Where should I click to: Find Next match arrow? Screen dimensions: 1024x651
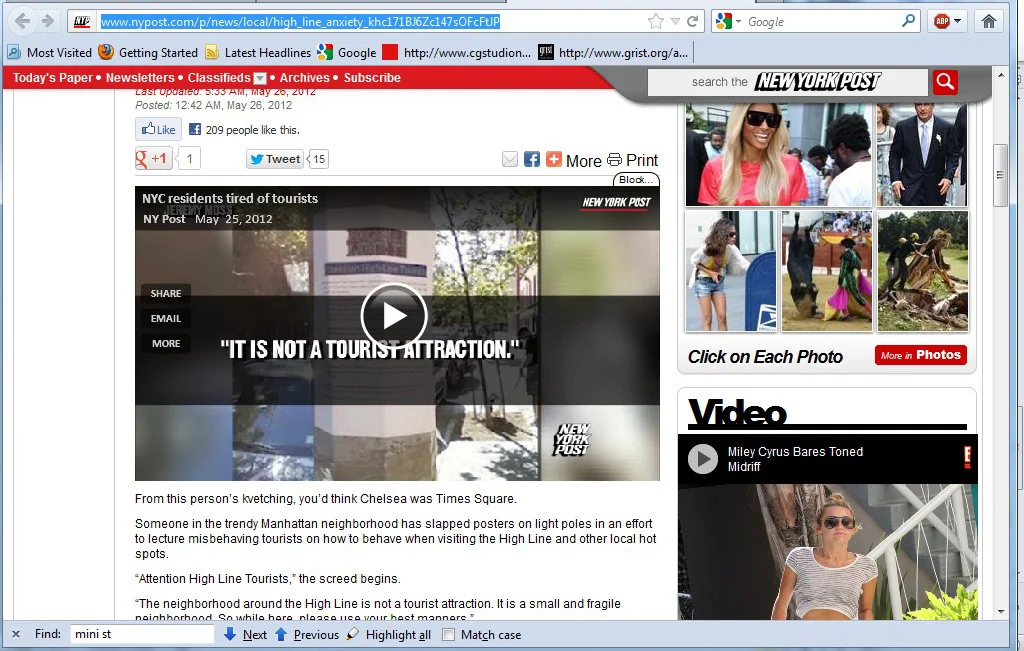click(x=246, y=634)
